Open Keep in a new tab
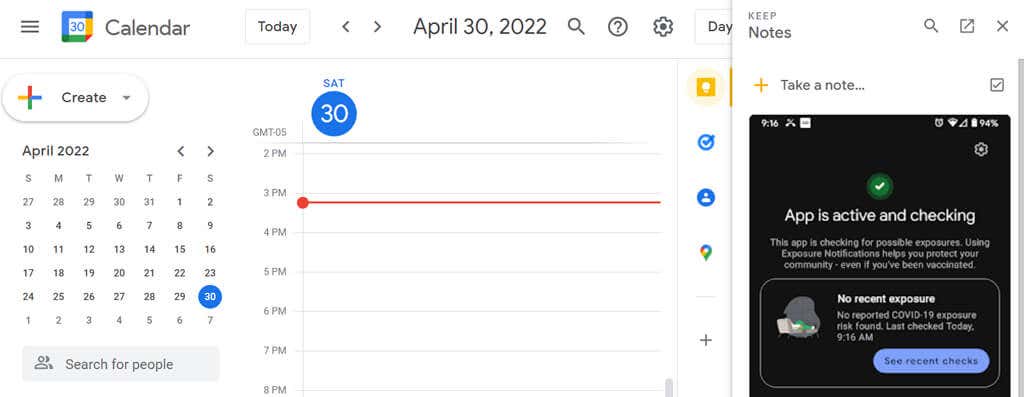The width and height of the screenshot is (1024, 397). (x=967, y=26)
